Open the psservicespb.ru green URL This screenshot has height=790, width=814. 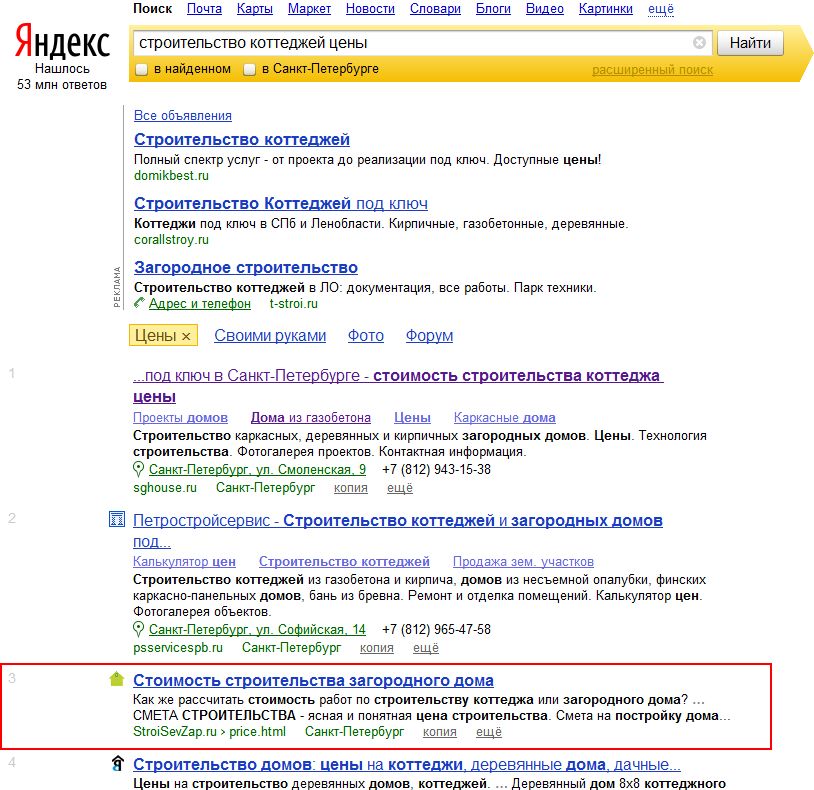click(x=178, y=648)
